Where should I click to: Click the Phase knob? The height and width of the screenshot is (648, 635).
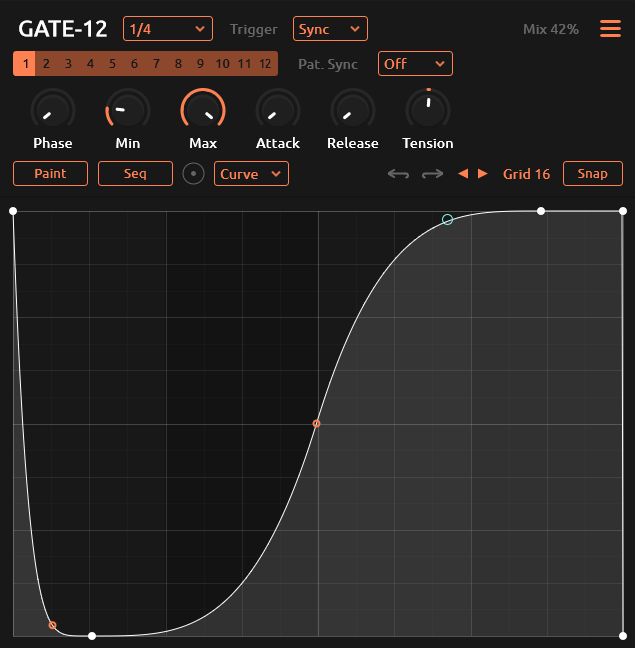point(53,109)
